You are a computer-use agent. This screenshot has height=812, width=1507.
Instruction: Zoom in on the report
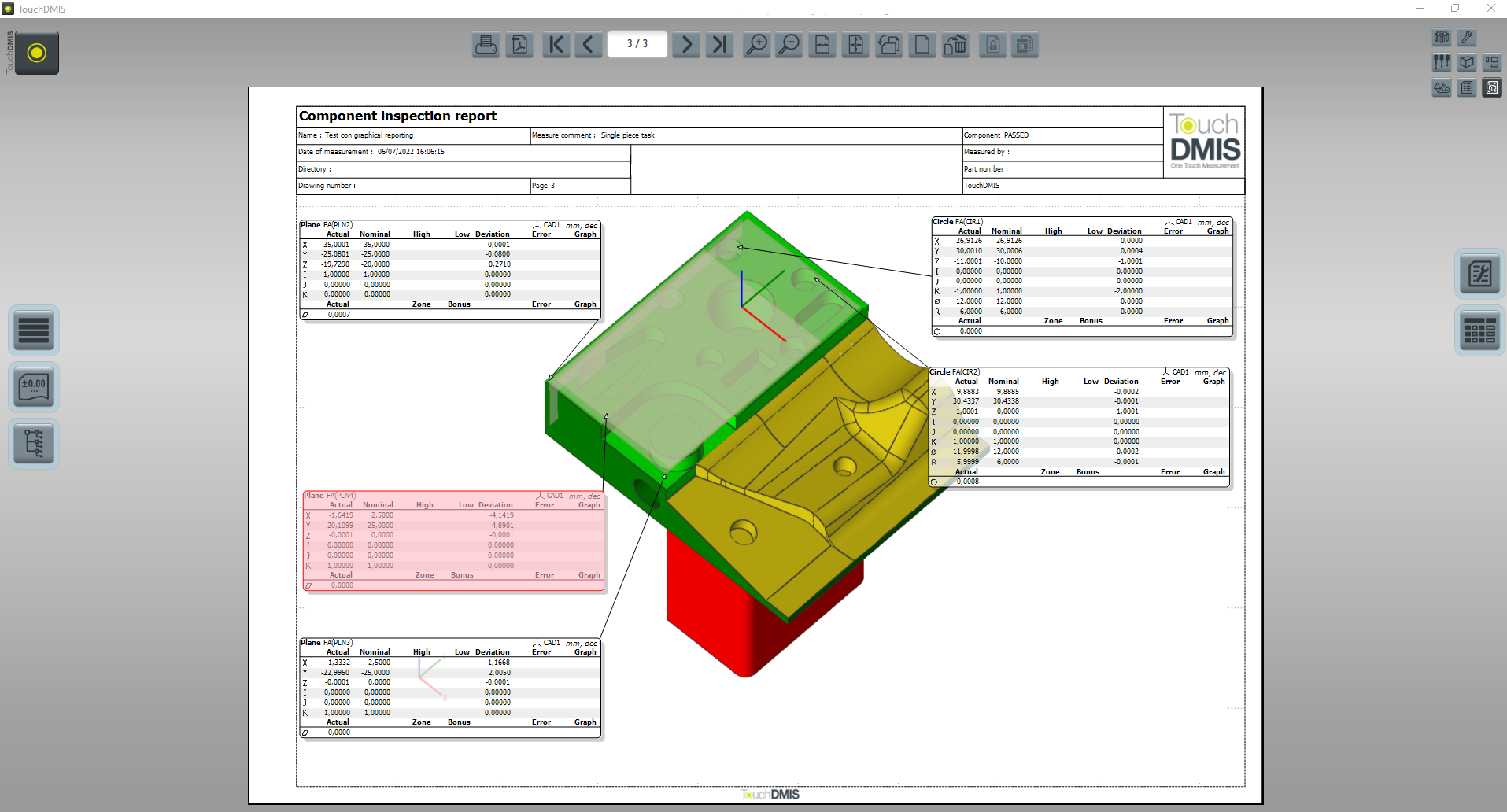pyautogui.click(x=756, y=45)
